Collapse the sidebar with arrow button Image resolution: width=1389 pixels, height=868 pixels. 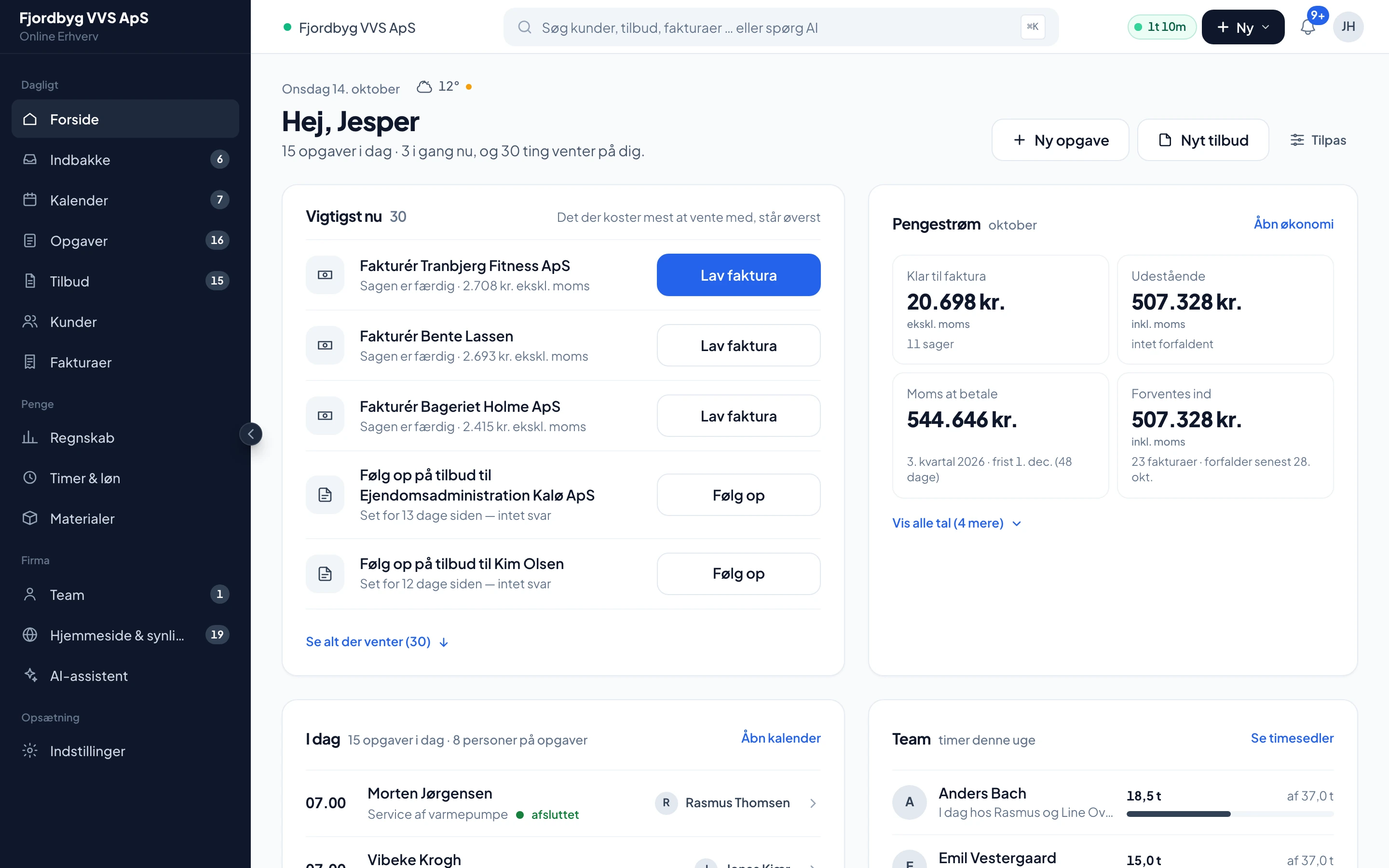[x=251, y=434]
